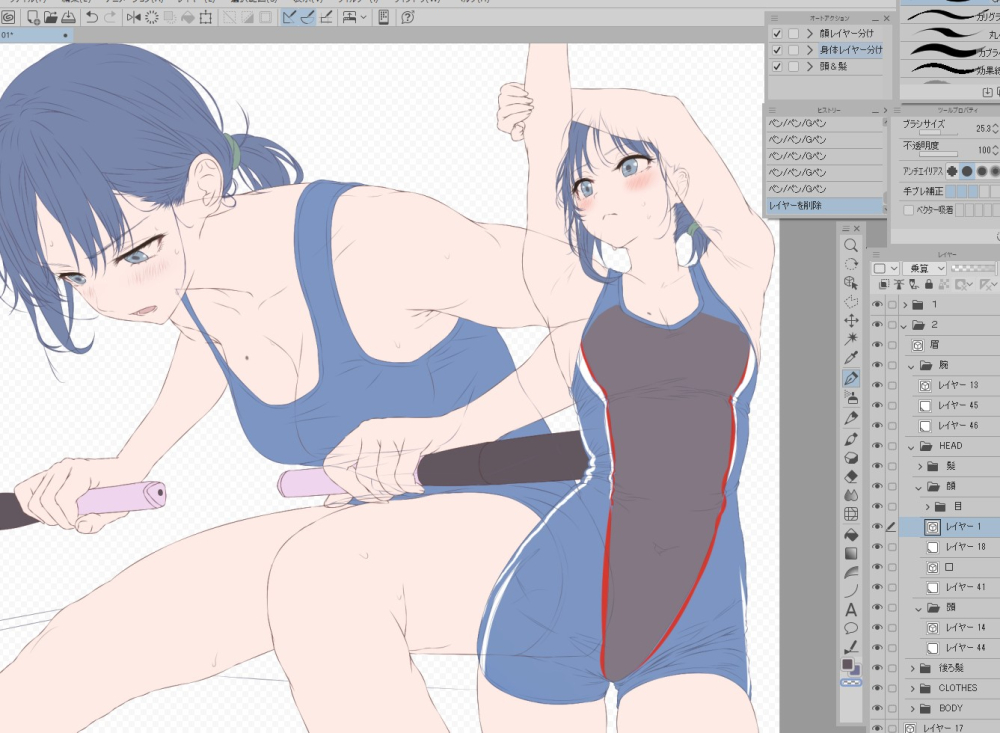Select the Airbrush tool
The height and width of the screenshot is (733, 1000).
pyautogui.click(x=851, y=398)
